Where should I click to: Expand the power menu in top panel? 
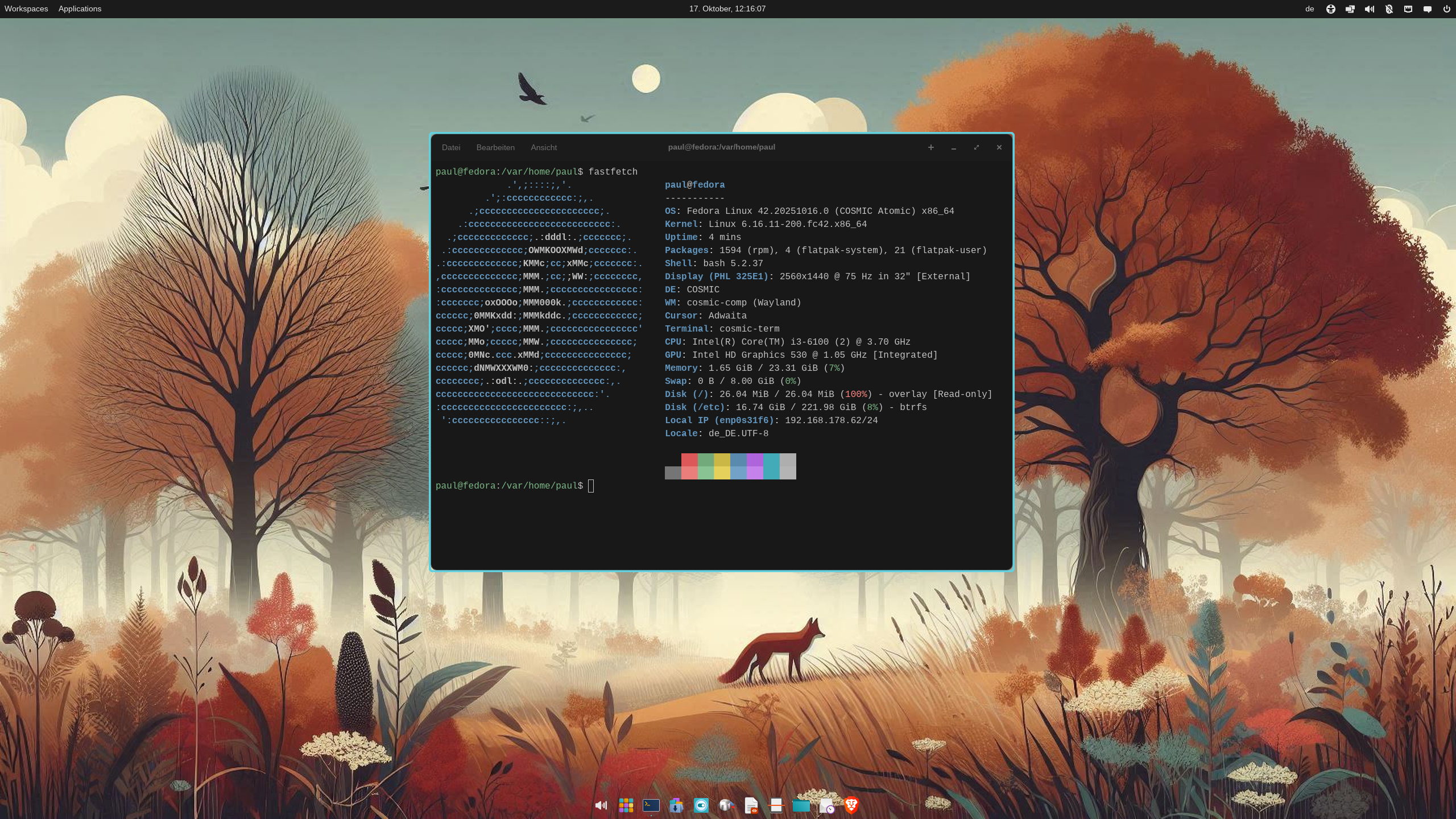tap(1447, 9)
